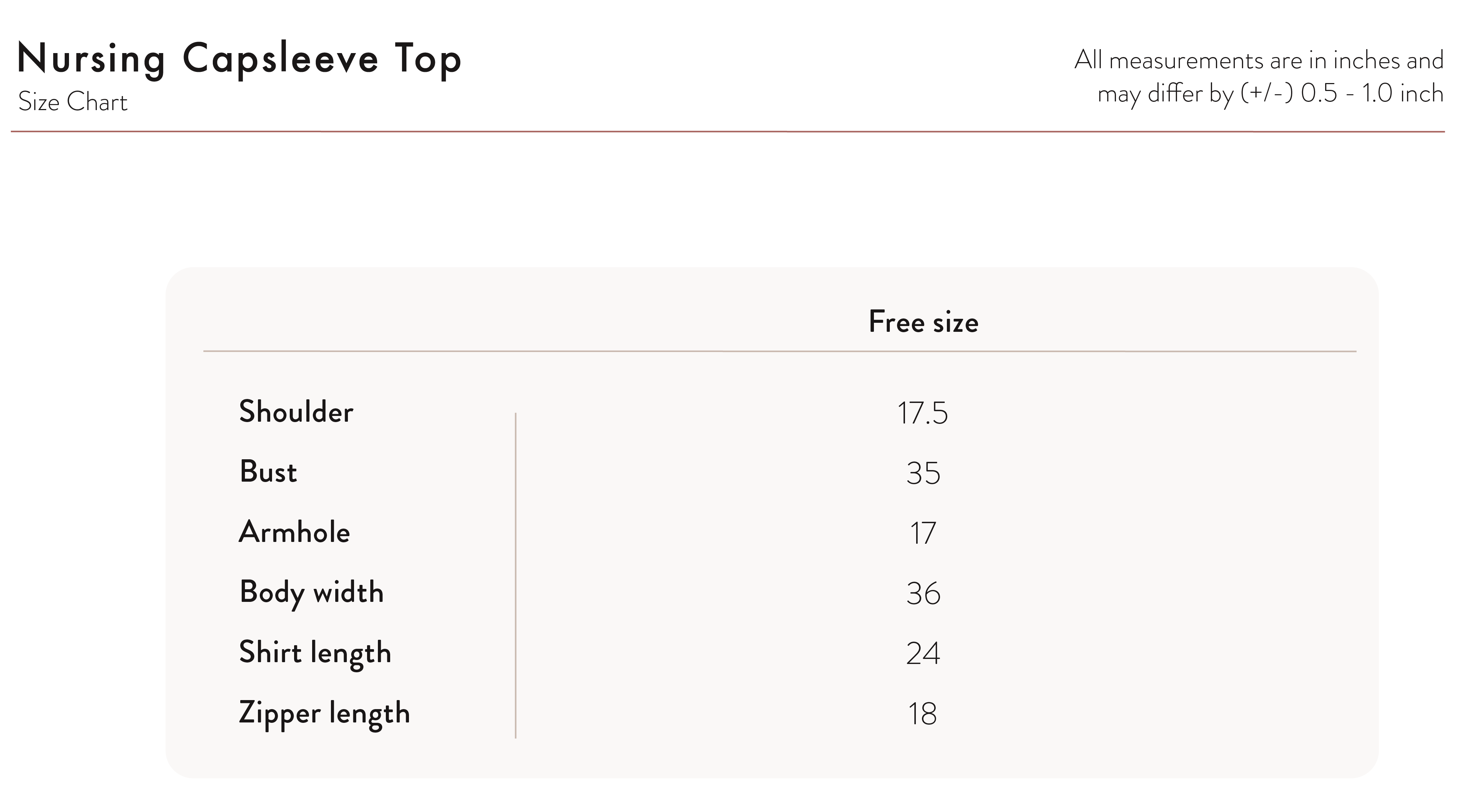Image resolution: width=1457 pixels, height=812 pixels.
Task: Select the bust measurement value 35
Action: pos(923,473)
